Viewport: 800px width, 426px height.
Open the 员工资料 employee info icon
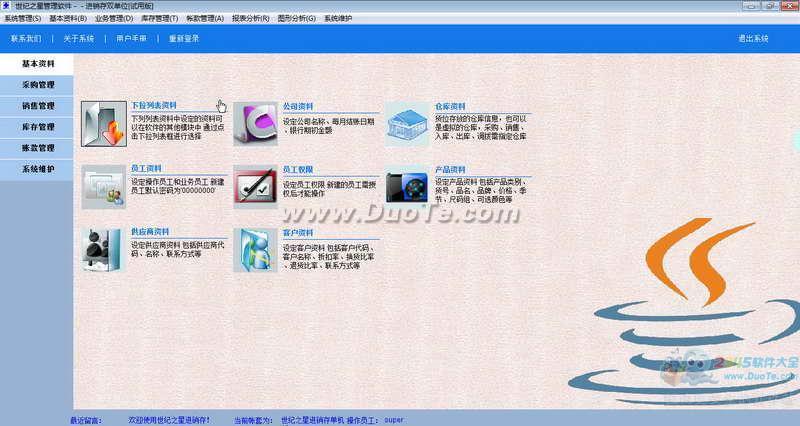click(104, 187)
